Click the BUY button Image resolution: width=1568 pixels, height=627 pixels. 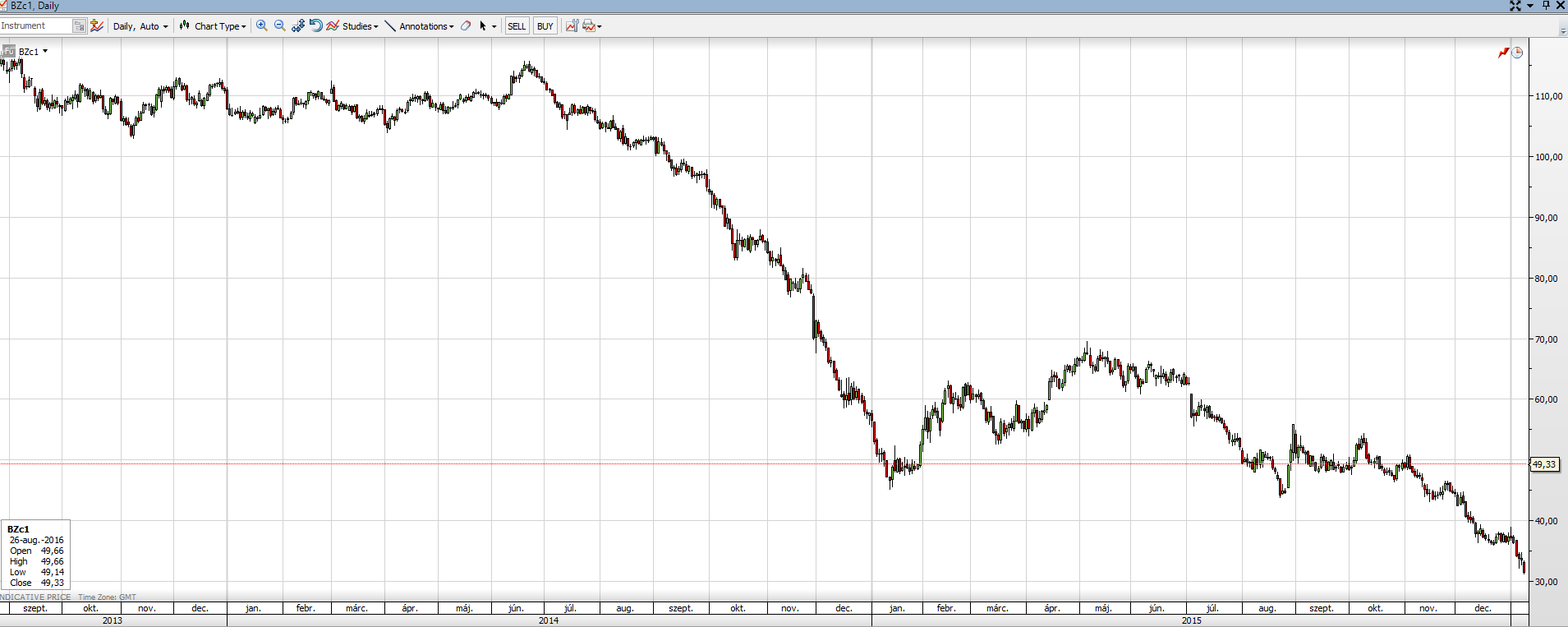(x=545, y=26)
